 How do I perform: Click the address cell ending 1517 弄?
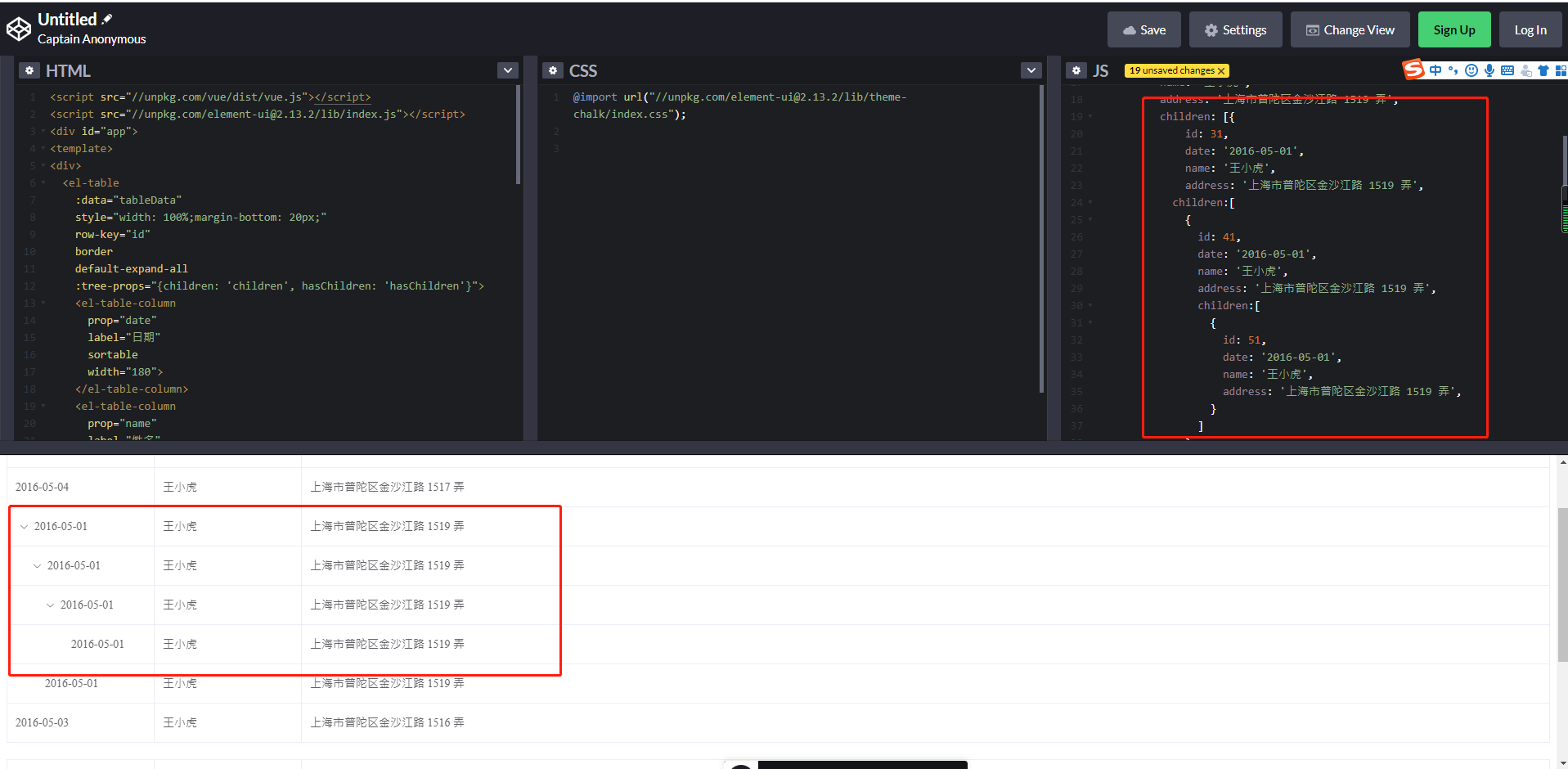point(925,487)
